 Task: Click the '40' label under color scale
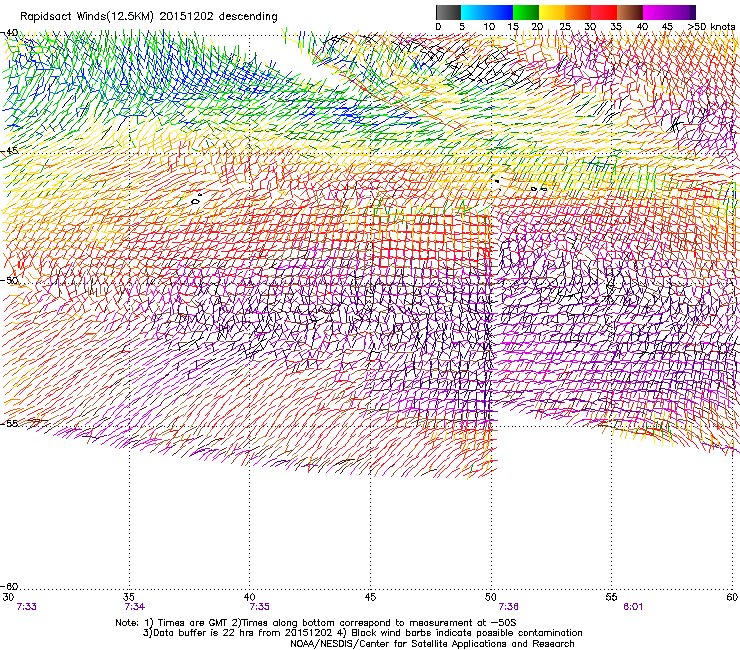[642, 27]
